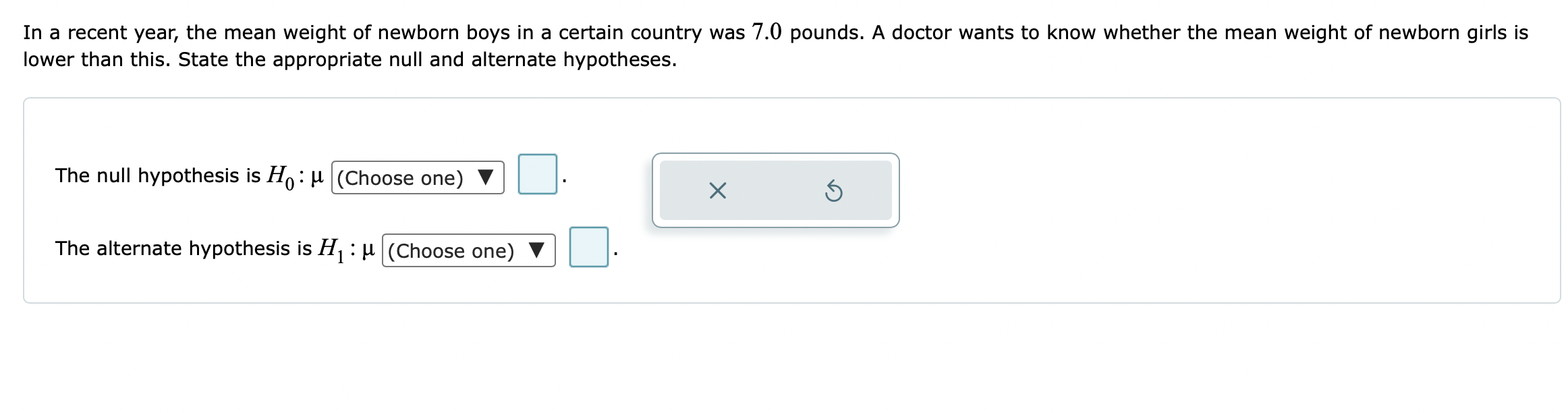Open the alternate hypothesis Choose one dropdown
Screen dimensions: 1568x413
pos(468,251)
